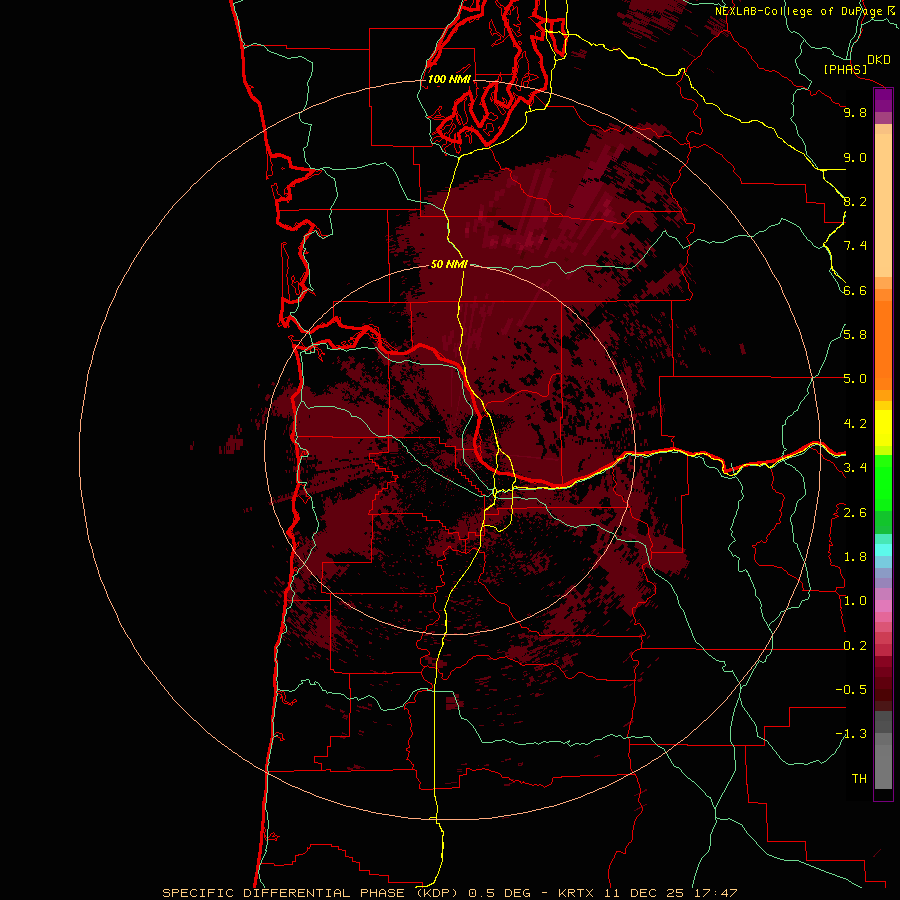Pick the orange color bar segment
The height and width of the screenshot is (900, 900).
883,344
